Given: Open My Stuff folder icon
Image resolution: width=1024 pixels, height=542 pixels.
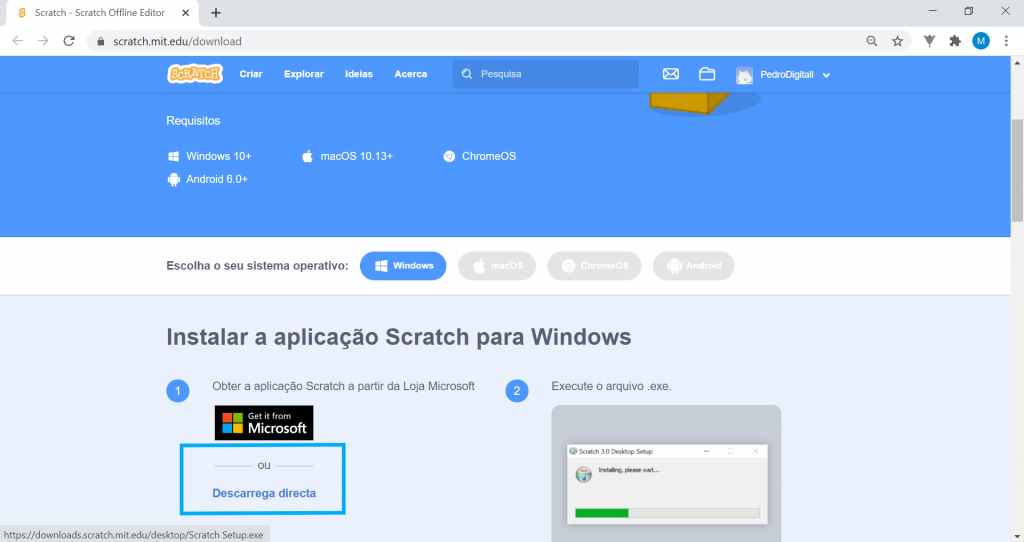Looking at the screenshot, I should pyautogui.click(x=707, y=74).
